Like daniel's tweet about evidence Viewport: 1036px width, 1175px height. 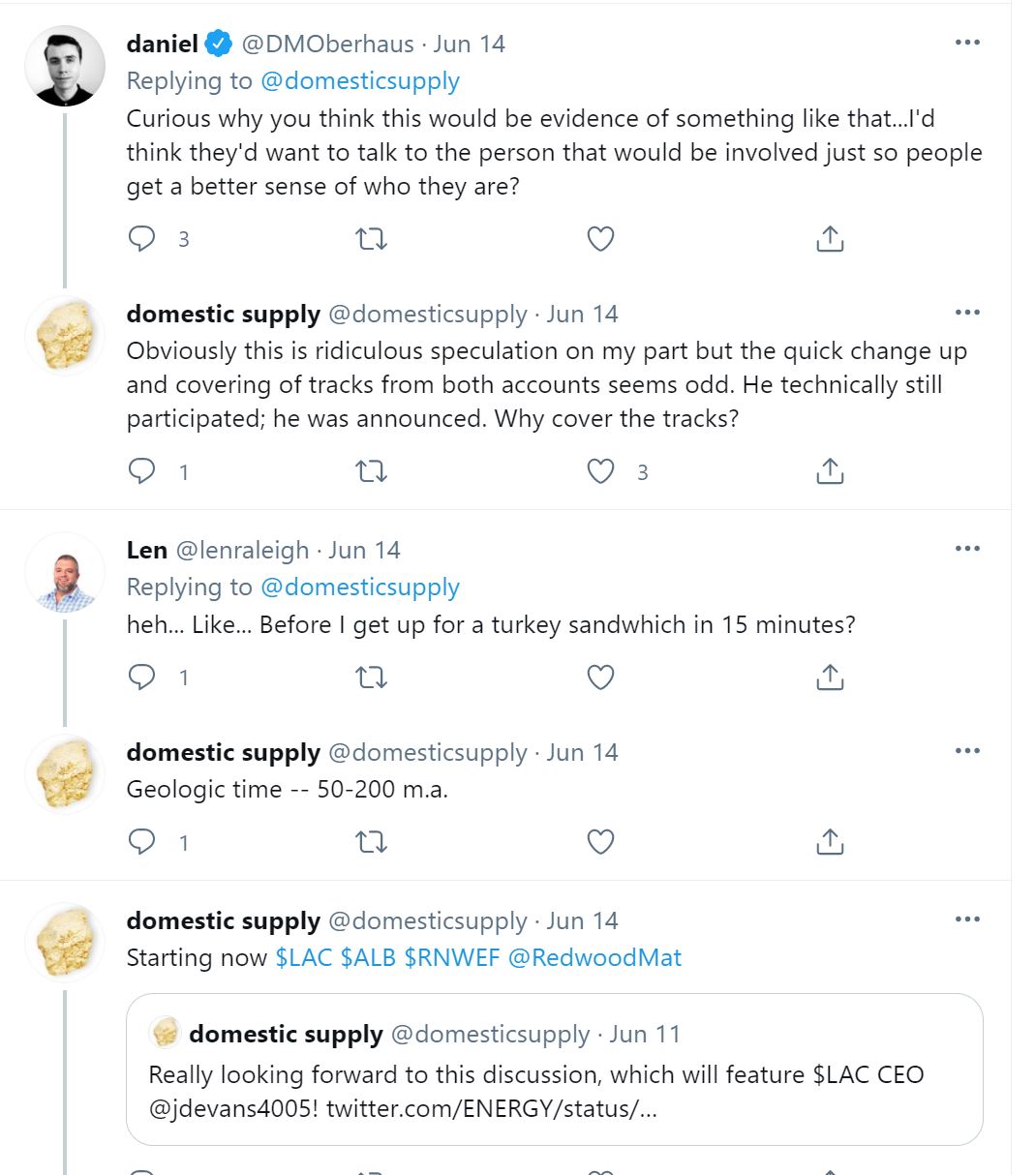click(601, 239)
